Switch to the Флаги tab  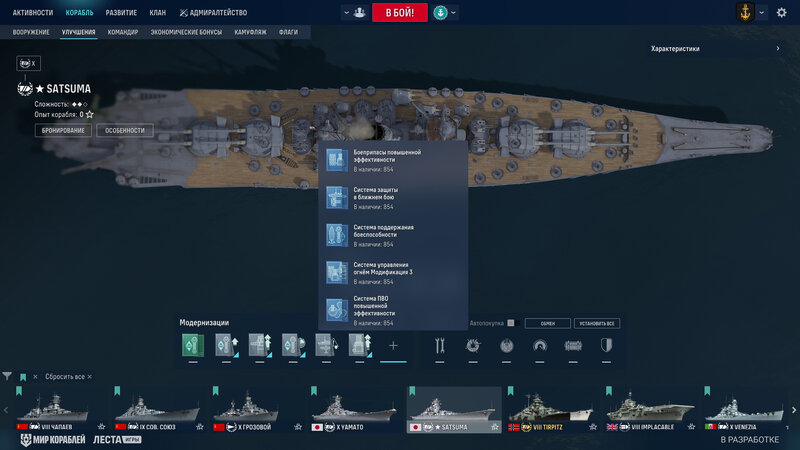point(288,32)
